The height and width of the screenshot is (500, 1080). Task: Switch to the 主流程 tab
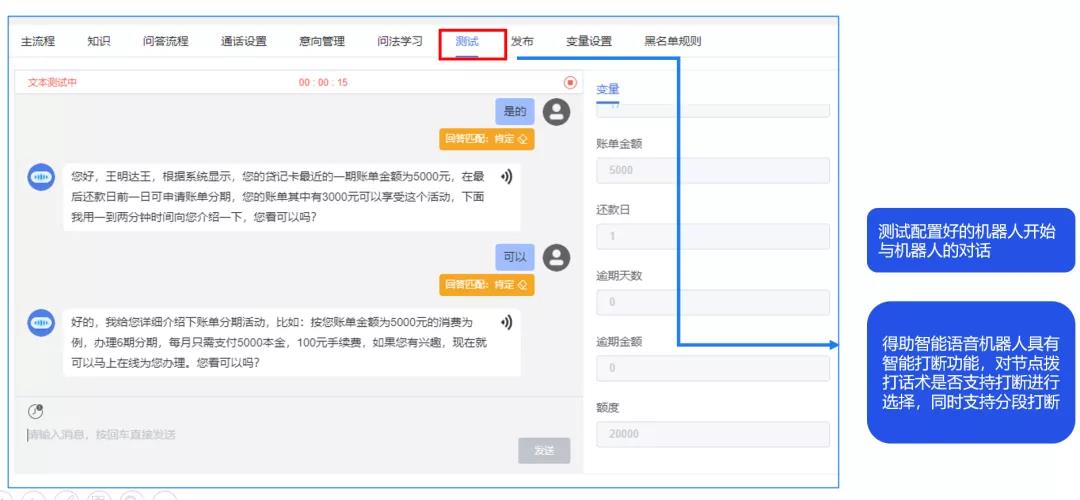coord(38,41)
